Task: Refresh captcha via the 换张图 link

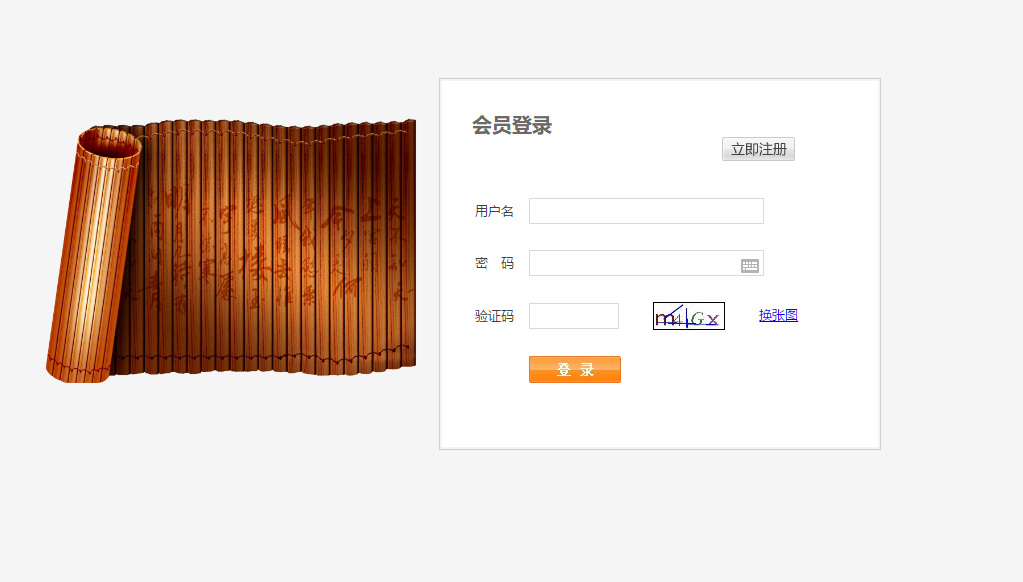Action: (778, 316)
